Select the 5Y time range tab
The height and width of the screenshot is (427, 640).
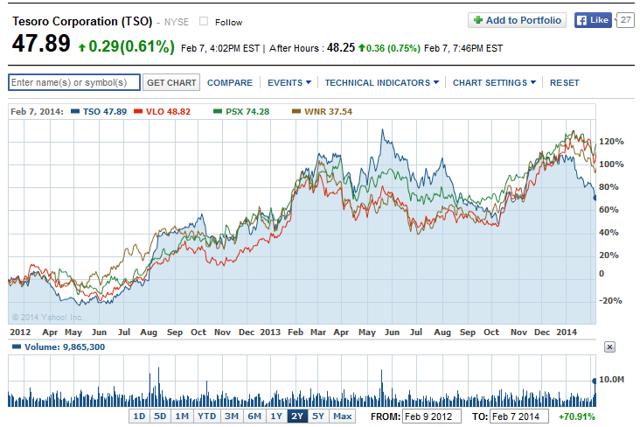pos(318,416)
